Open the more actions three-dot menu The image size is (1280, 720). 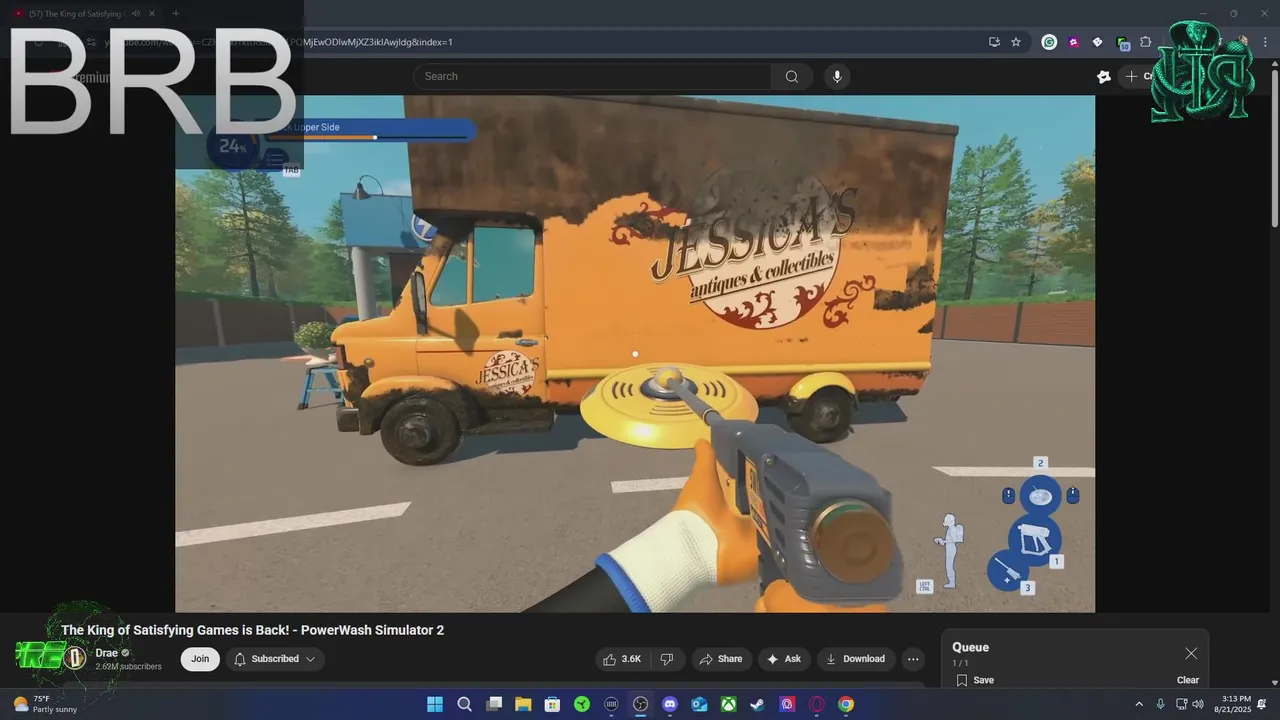point(912,659)
